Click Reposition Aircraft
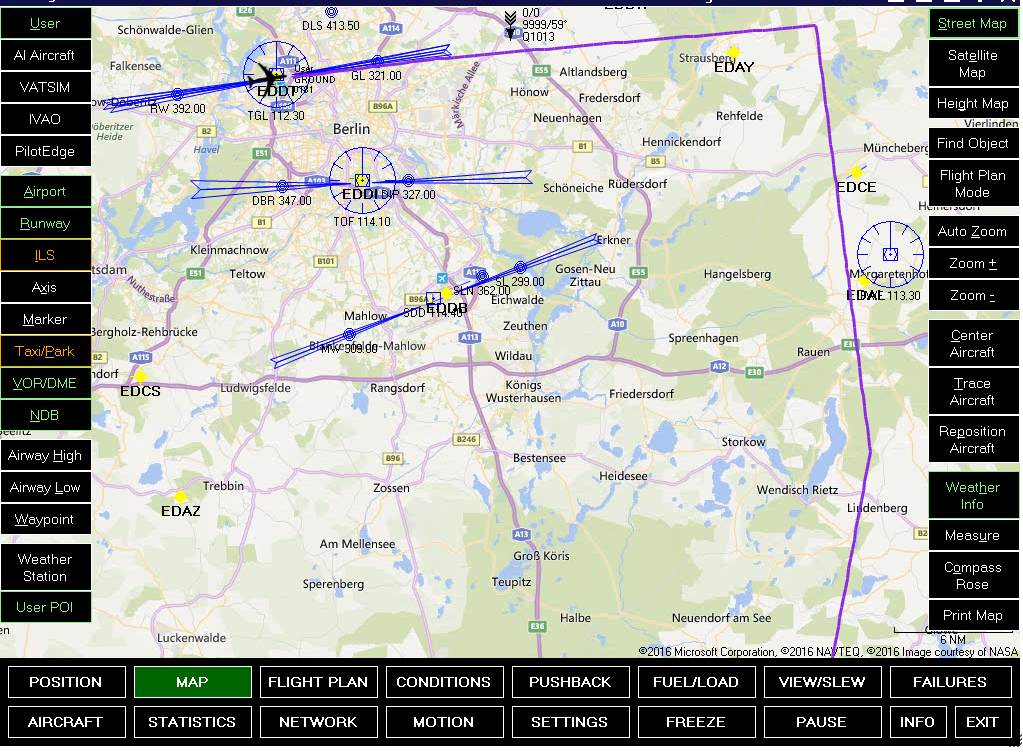Screen dimensions: 1023x755 [x=973, y=440]
